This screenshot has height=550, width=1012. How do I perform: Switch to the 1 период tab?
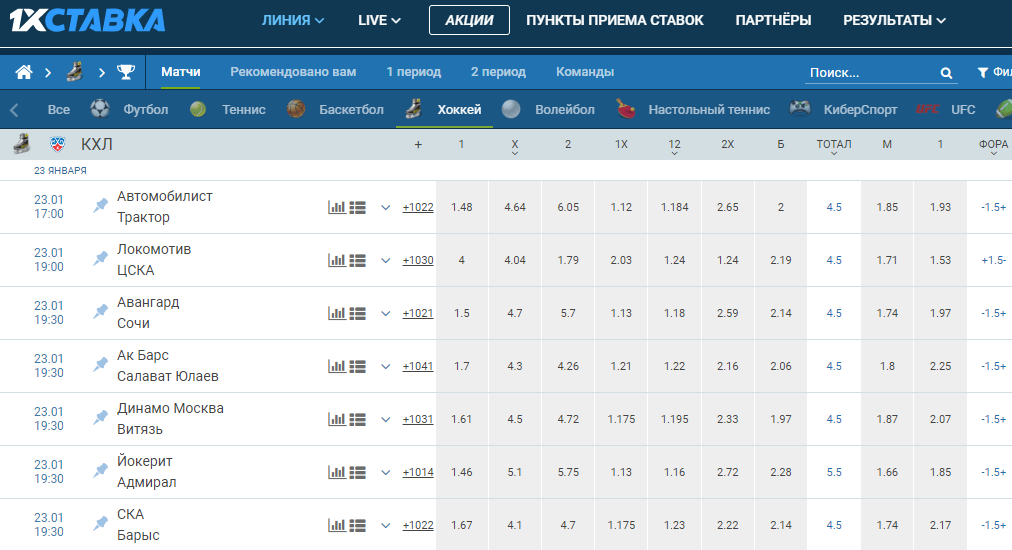pyautogui.click(x=414, y=72)
